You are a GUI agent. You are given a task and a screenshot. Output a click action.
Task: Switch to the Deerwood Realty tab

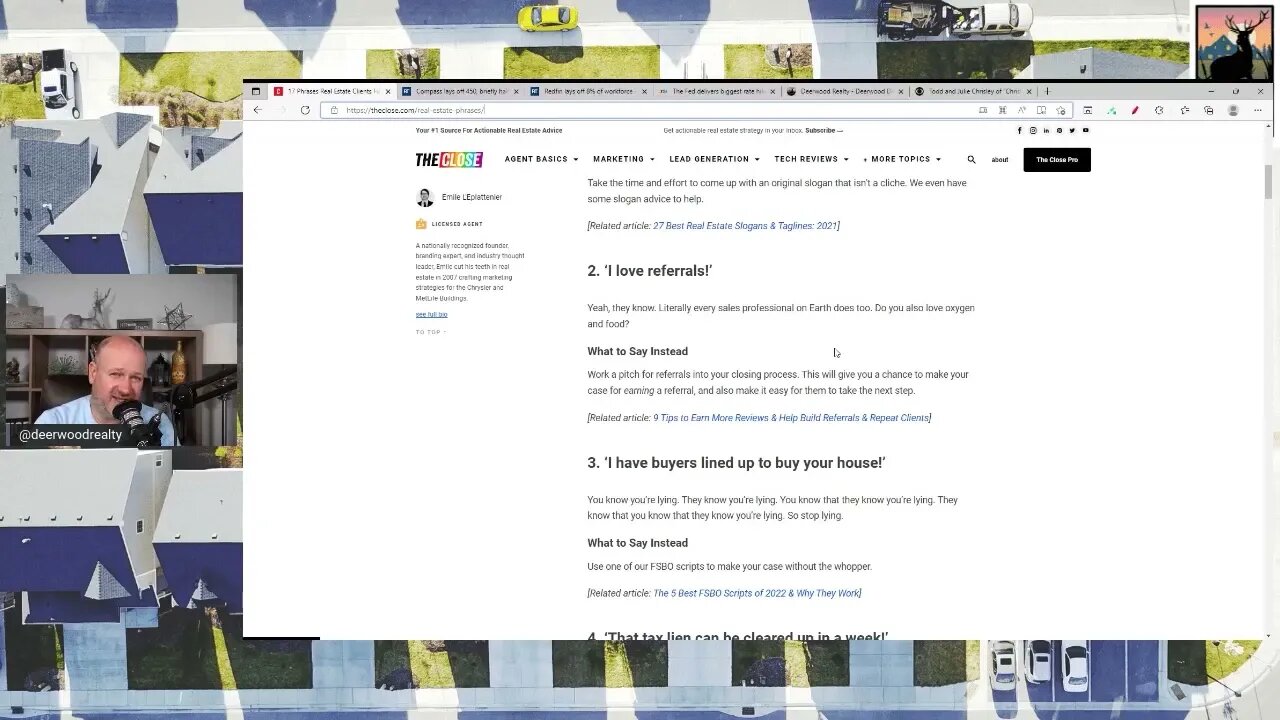(x=844, y=91)
